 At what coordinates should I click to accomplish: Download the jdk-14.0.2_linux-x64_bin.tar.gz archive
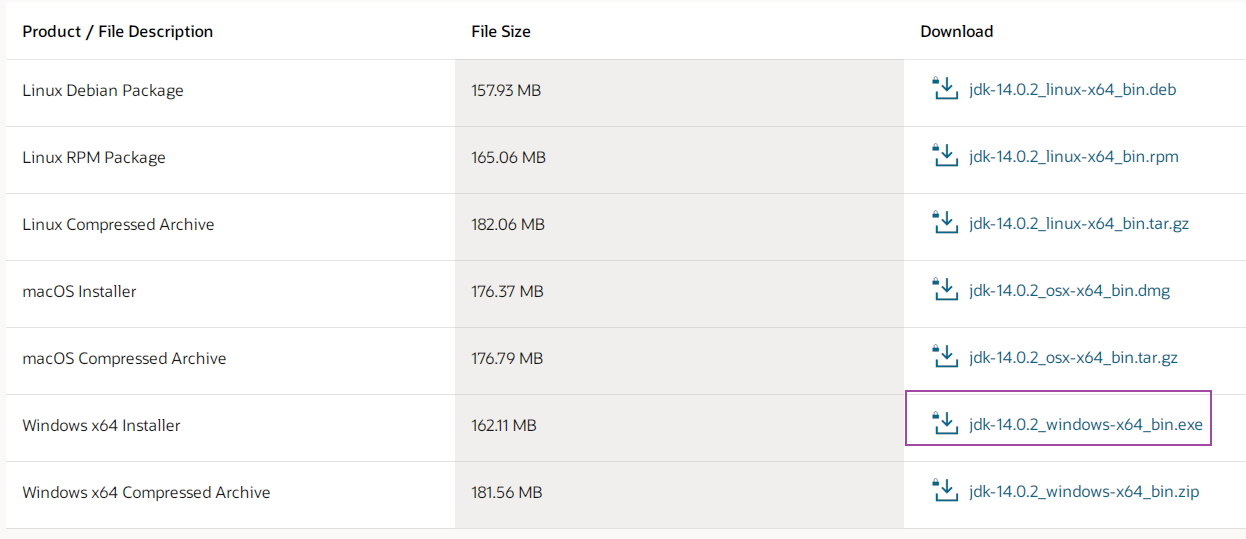click(1078, 224)
